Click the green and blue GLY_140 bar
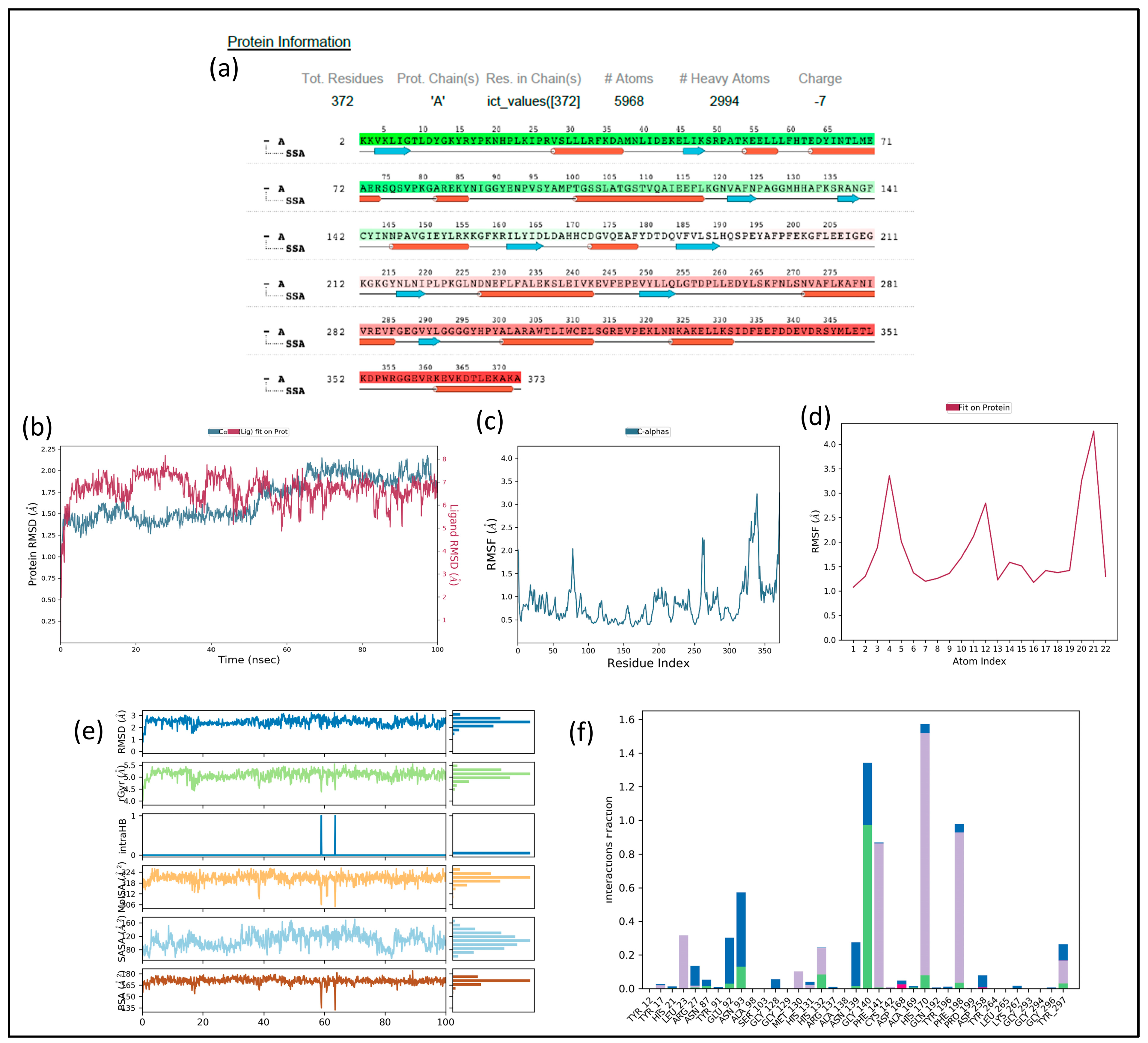Screen dimensions: 1148x1043 click(x=867, y=876)
